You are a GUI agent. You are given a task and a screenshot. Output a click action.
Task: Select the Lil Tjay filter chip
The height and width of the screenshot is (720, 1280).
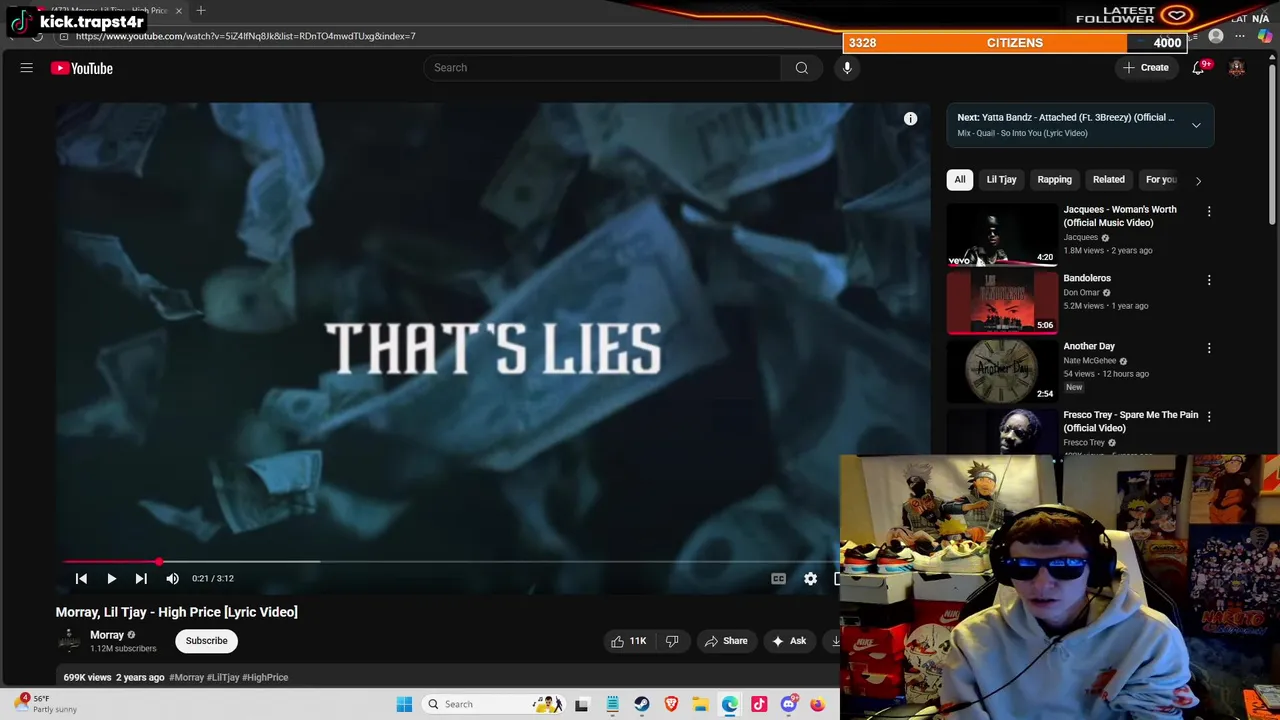[1001, 180]
